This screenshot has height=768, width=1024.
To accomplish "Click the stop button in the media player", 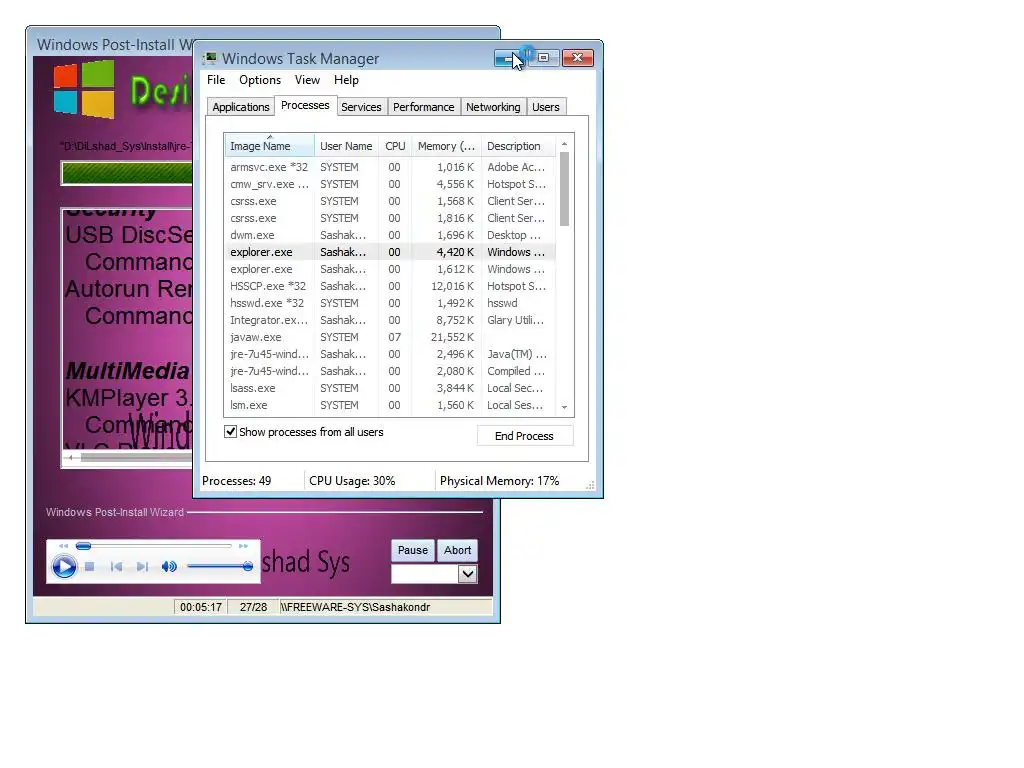I will point(90,567).
